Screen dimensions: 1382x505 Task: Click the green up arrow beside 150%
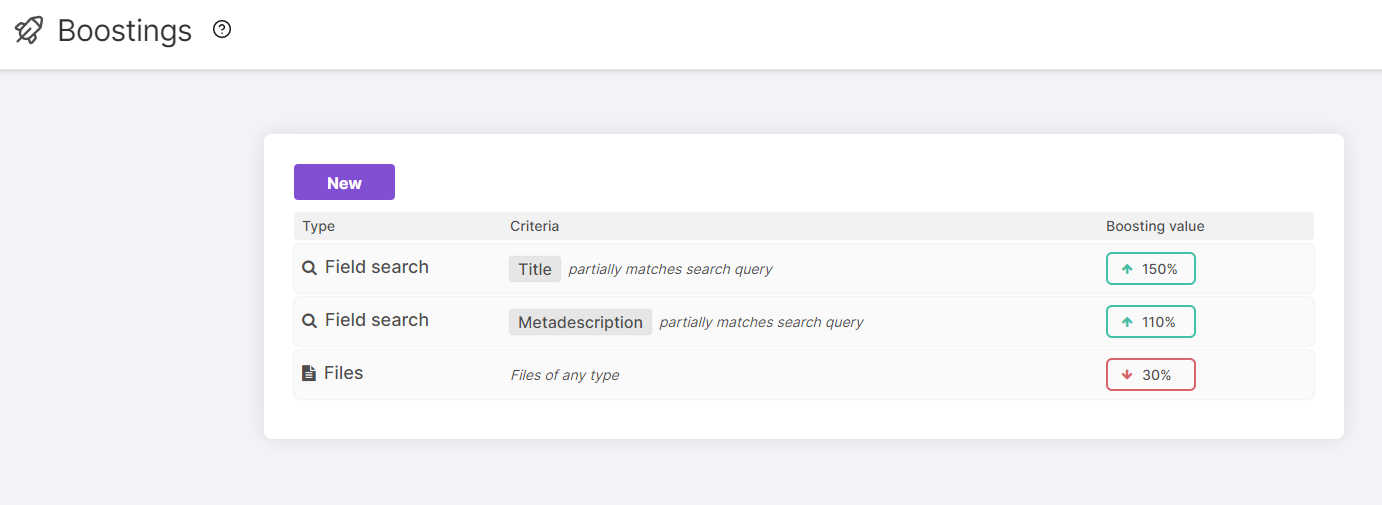[1127, 269]
